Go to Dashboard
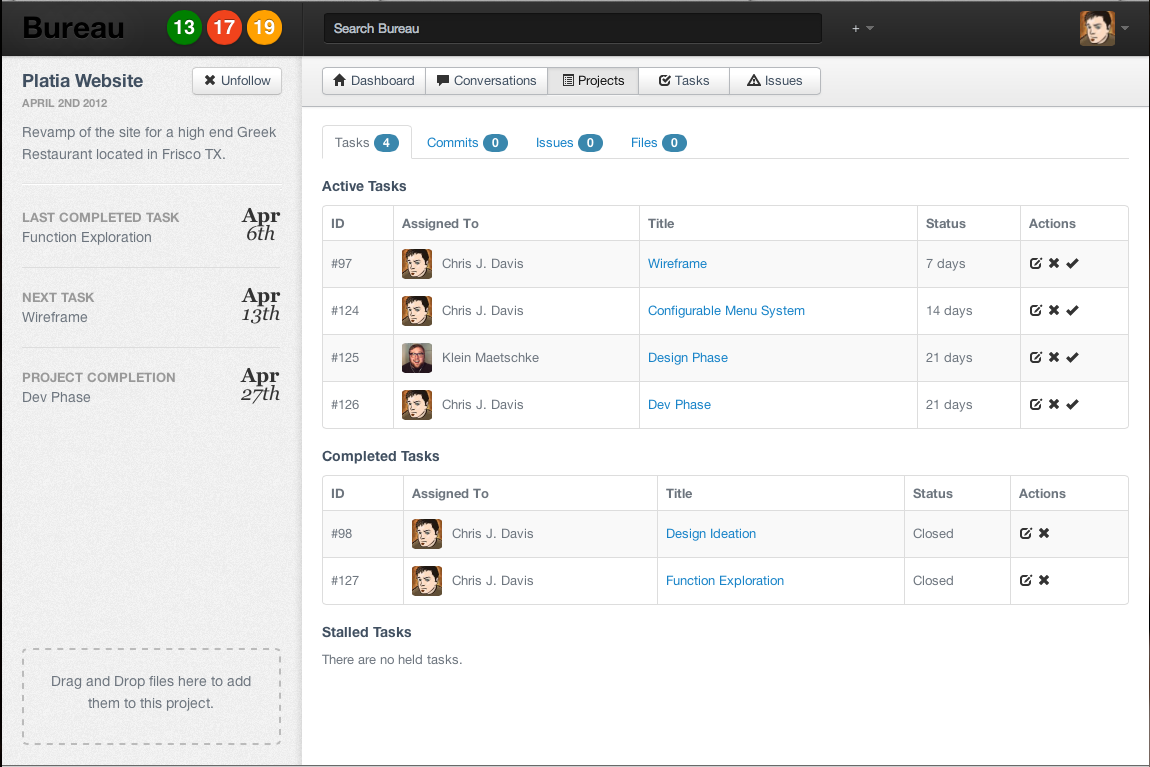The height and width of the screenshot is (767, 1150). (374, 81)
